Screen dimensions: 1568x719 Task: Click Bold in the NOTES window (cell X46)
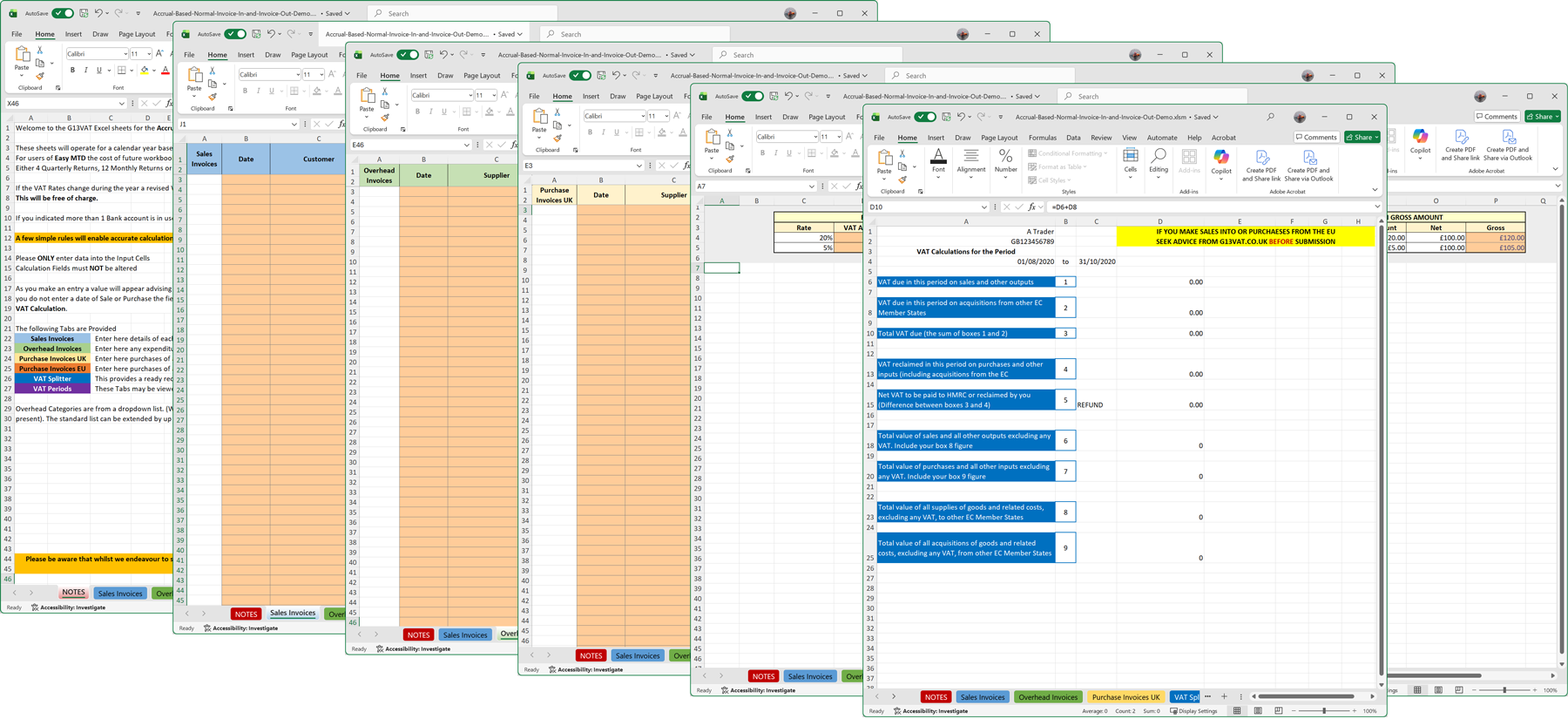[x=72, y=71]
